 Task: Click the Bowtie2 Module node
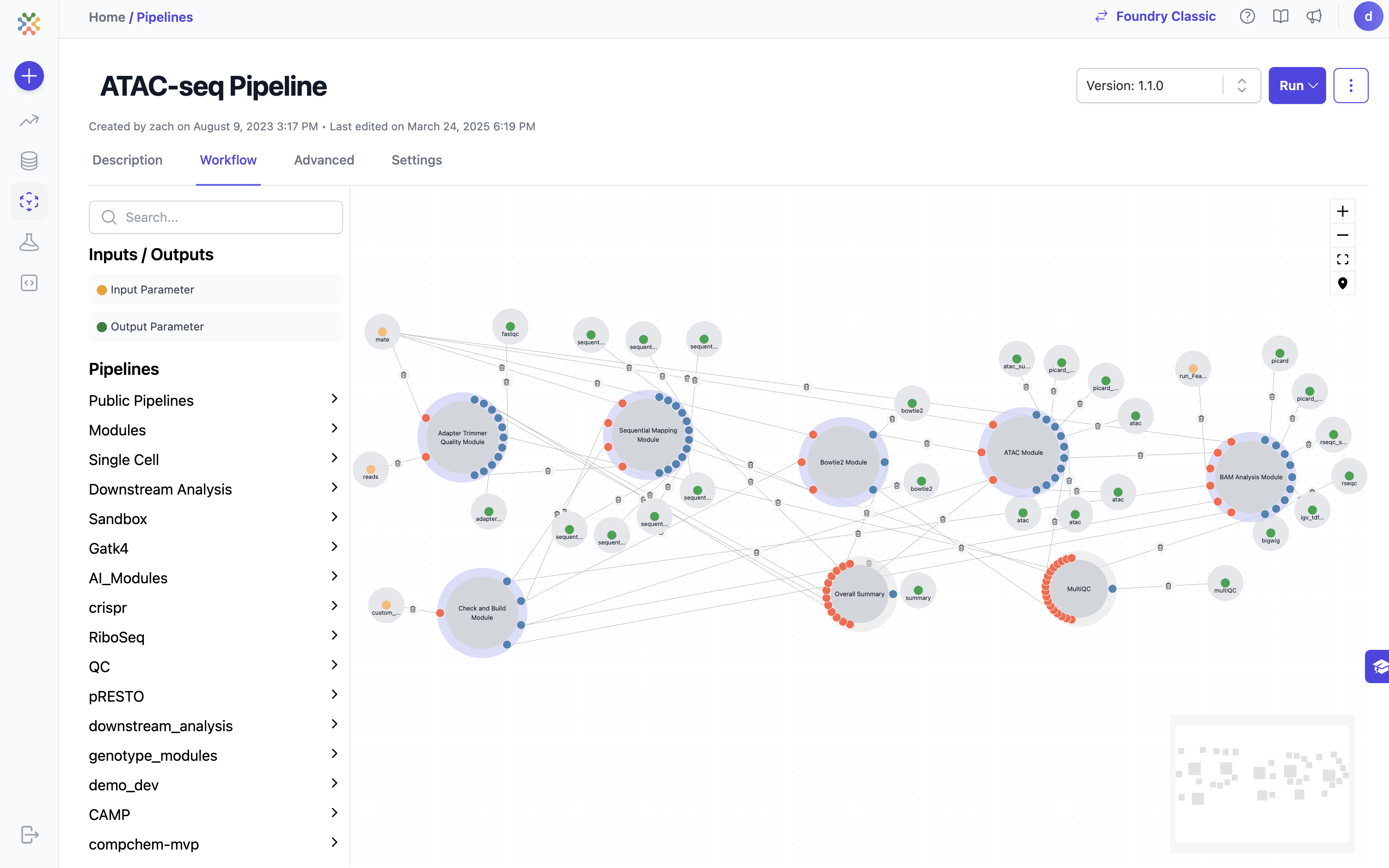point(843,462)
